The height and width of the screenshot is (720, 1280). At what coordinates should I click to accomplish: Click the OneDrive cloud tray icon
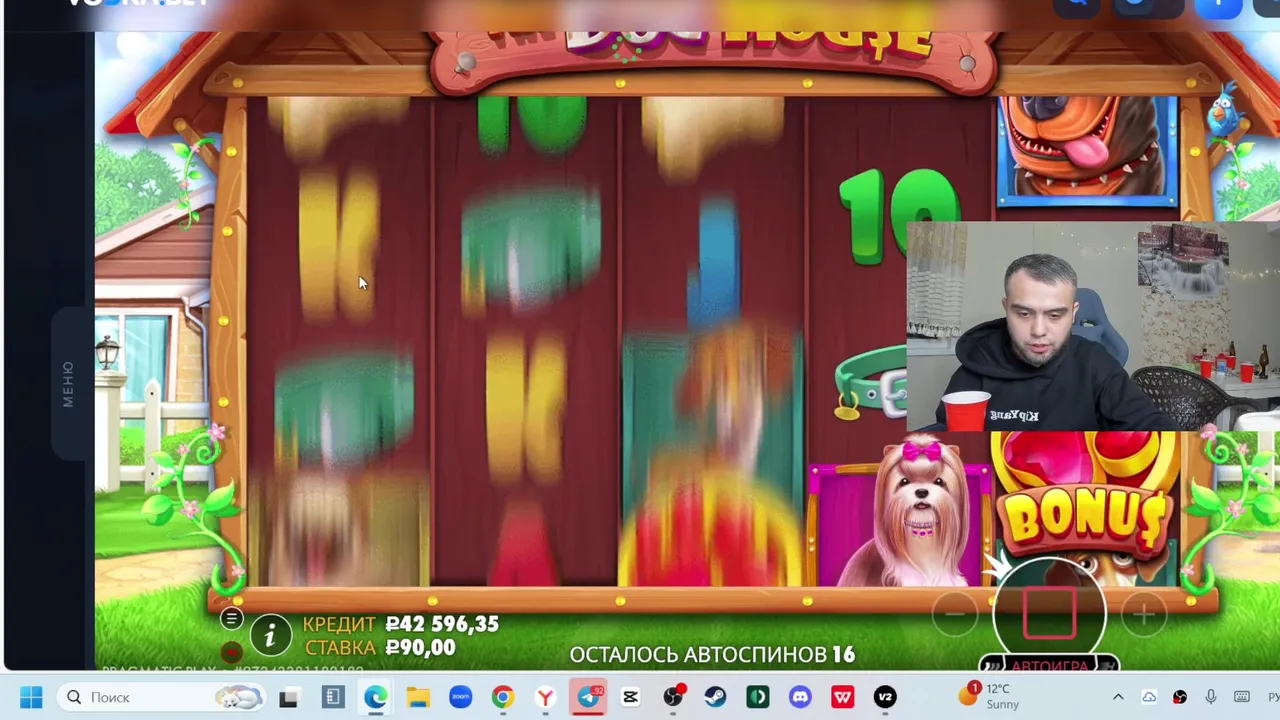coord(1149,697)
